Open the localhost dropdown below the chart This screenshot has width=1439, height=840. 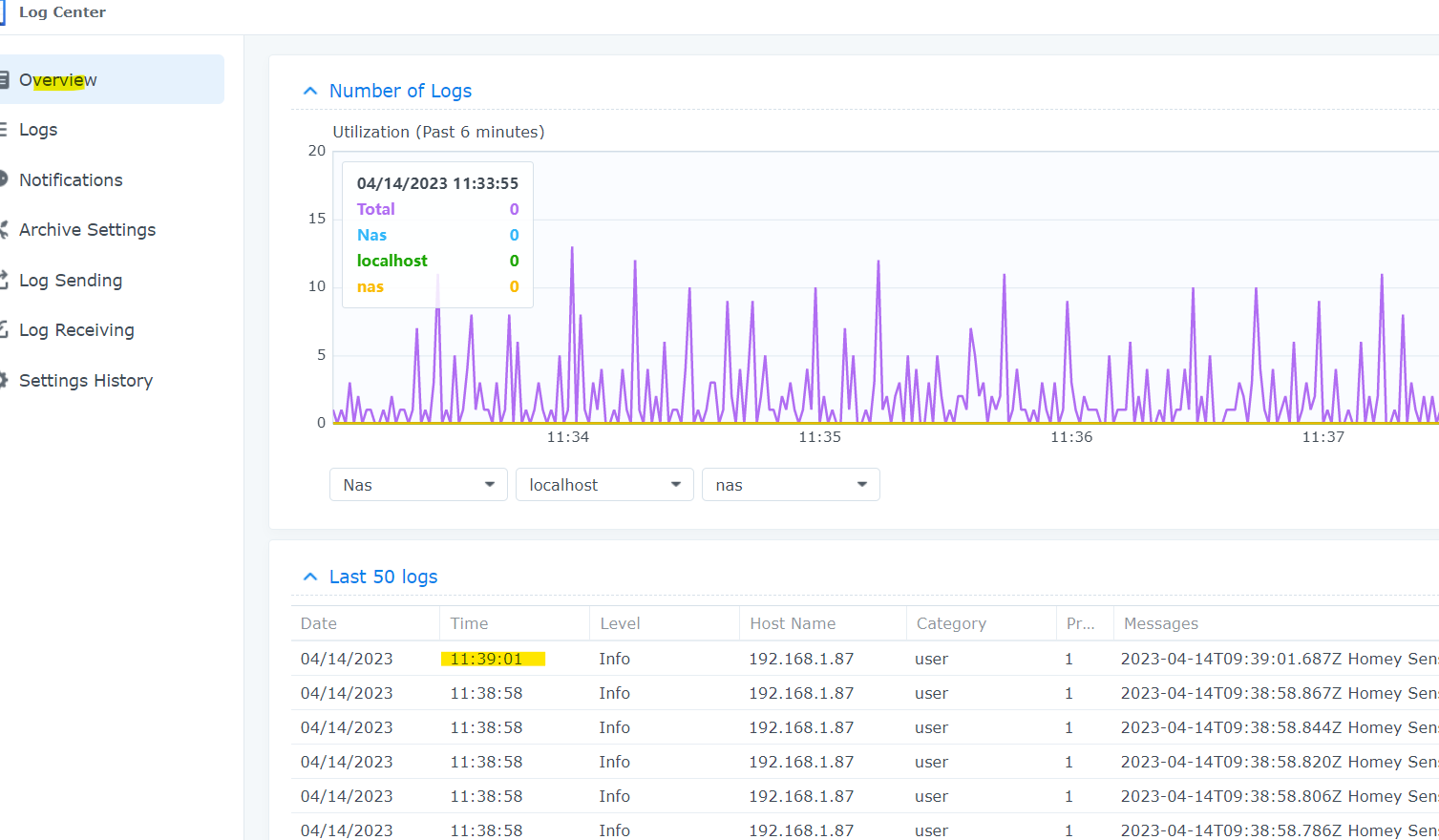pyautogui.click(x=604, y=484)
